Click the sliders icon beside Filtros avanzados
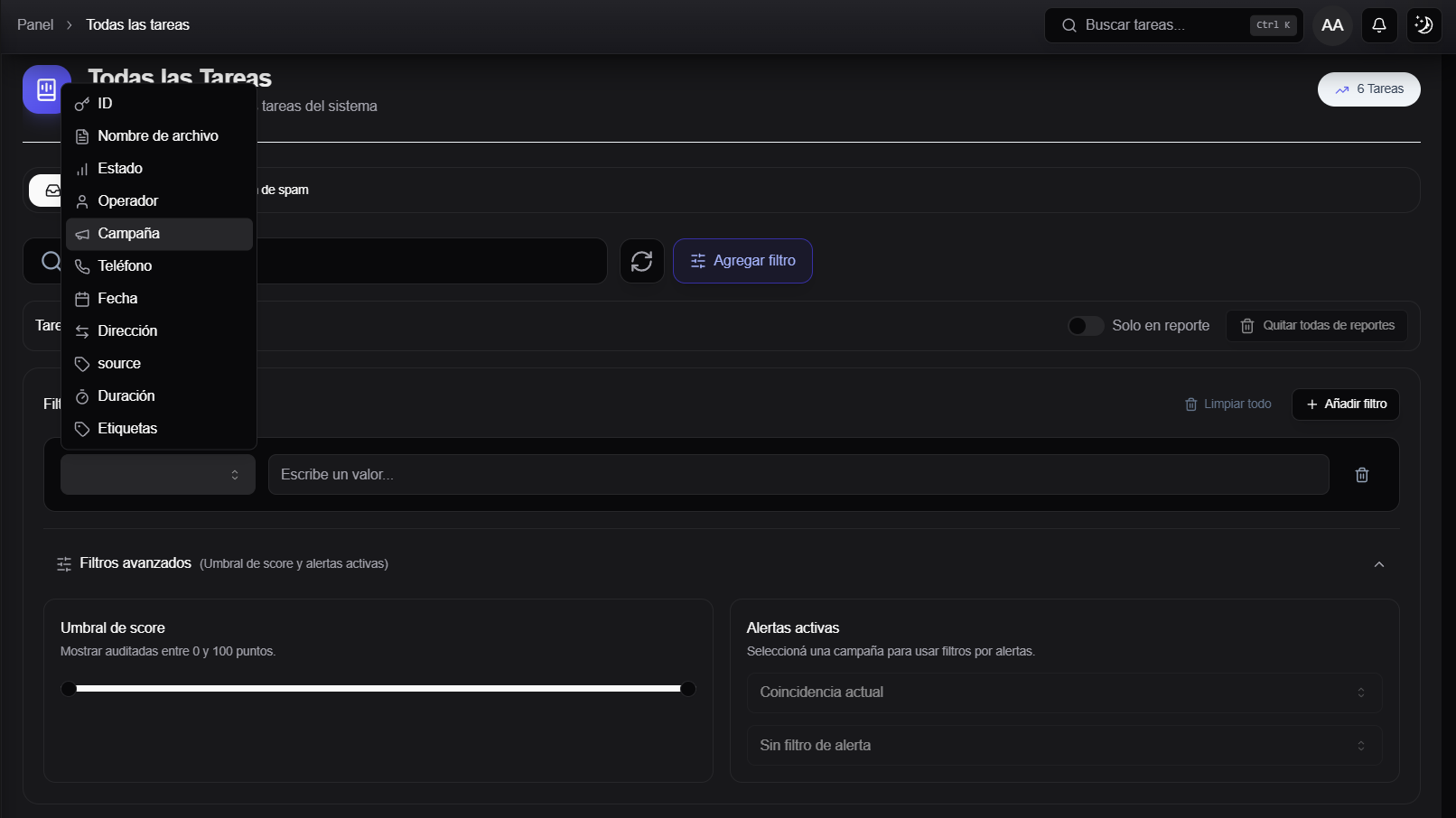This screenshot has height=818, width=1456. point(64,564)
